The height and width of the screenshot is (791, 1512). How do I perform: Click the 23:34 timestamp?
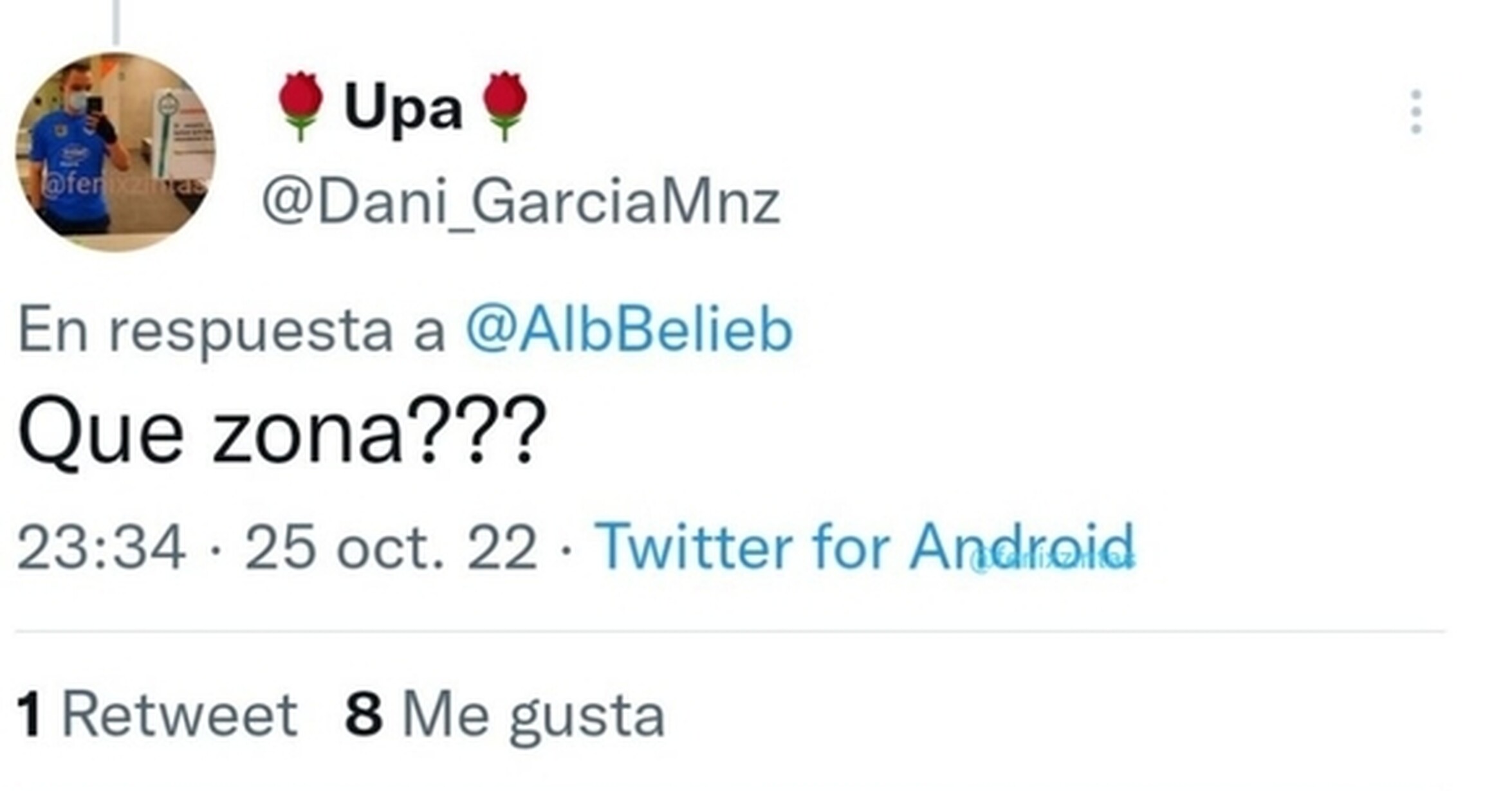(102, 548)
